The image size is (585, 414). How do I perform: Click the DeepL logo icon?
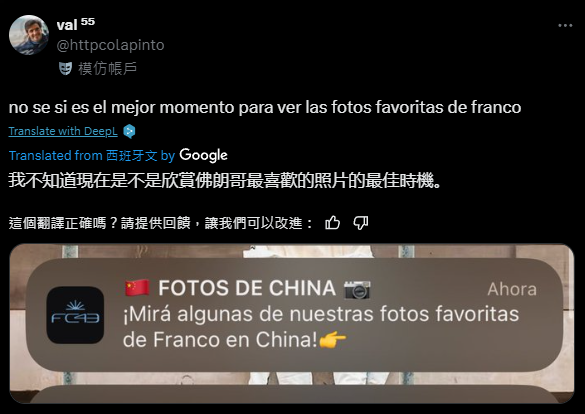tap(129, 131)
